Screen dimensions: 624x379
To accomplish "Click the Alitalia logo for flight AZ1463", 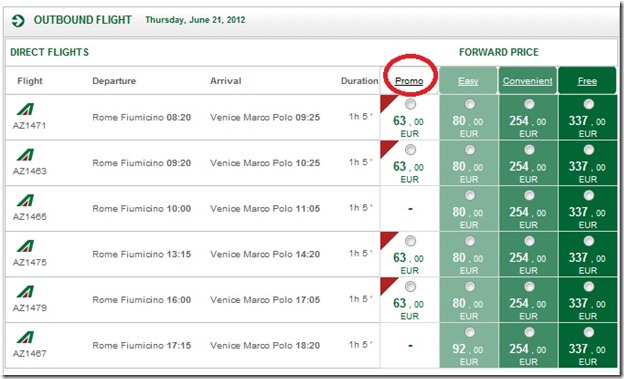I will (25, 155).
